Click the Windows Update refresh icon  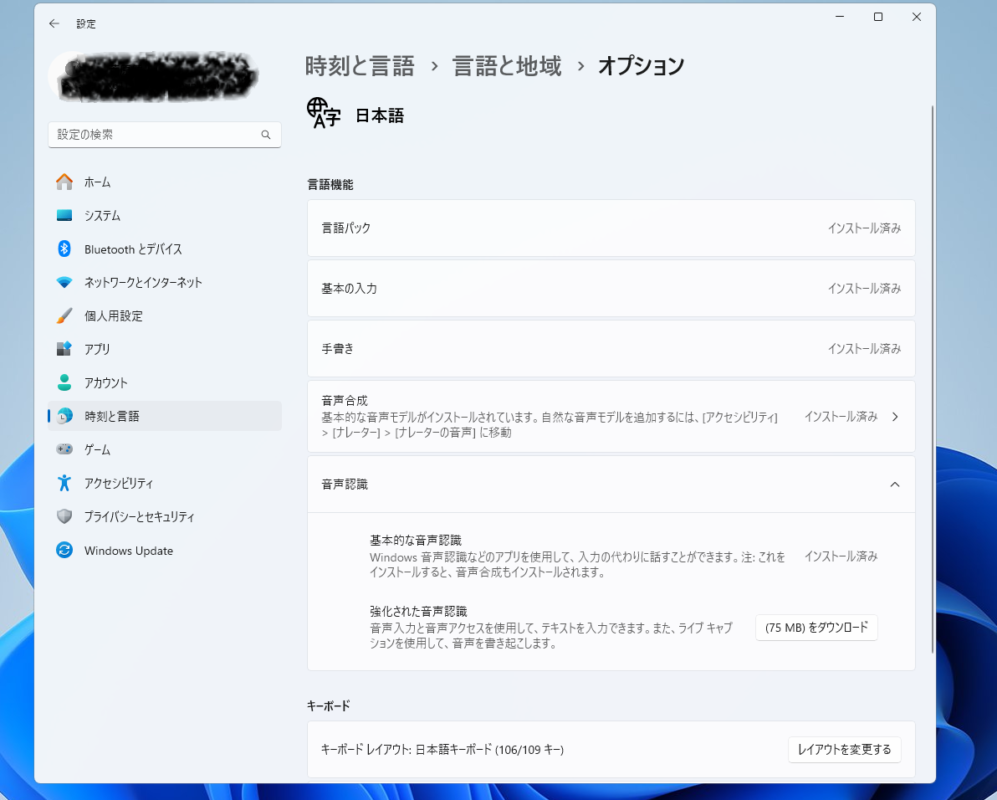click(x=64, y=550)
